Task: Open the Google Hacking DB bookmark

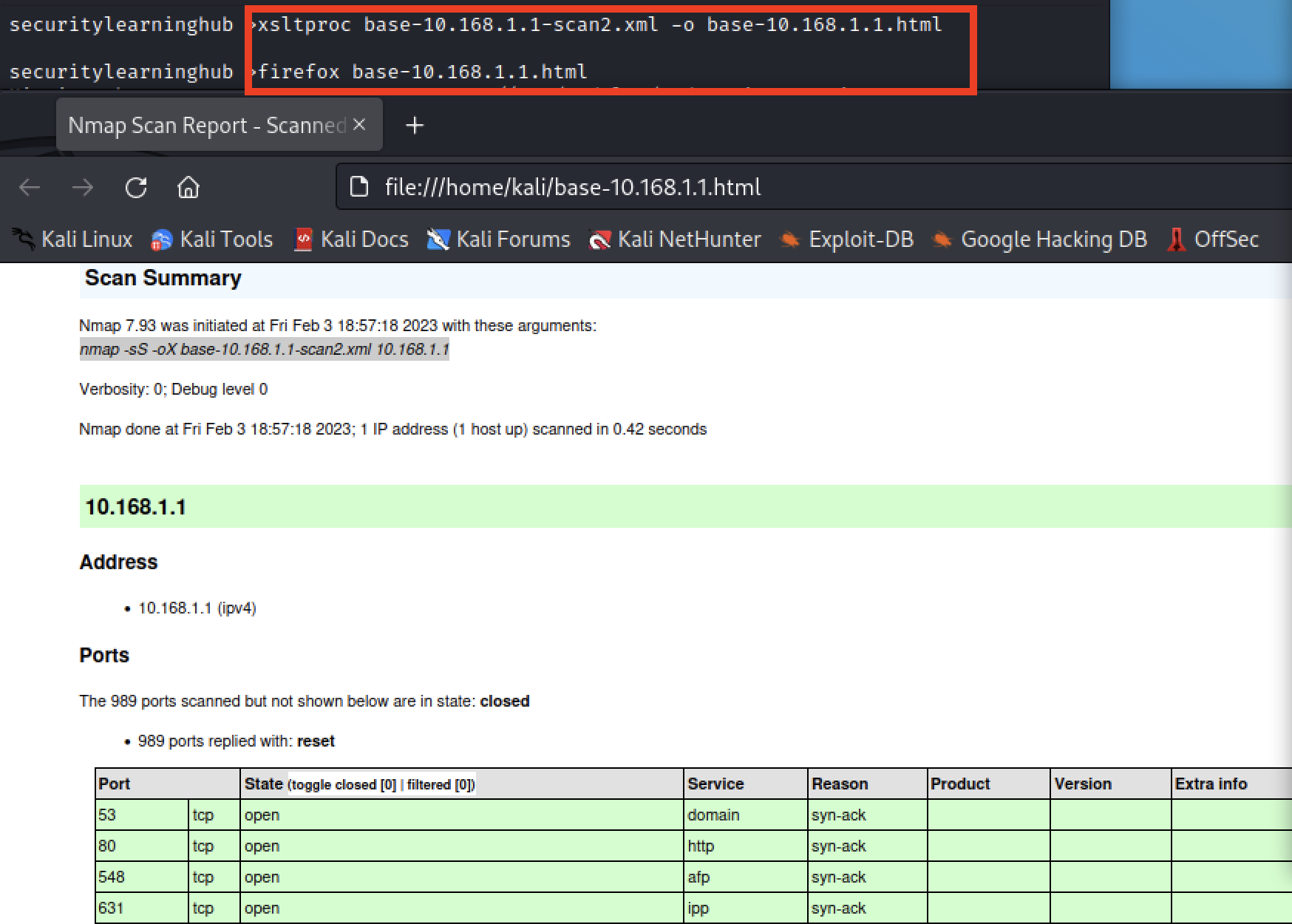Action: coord(1039,240)
